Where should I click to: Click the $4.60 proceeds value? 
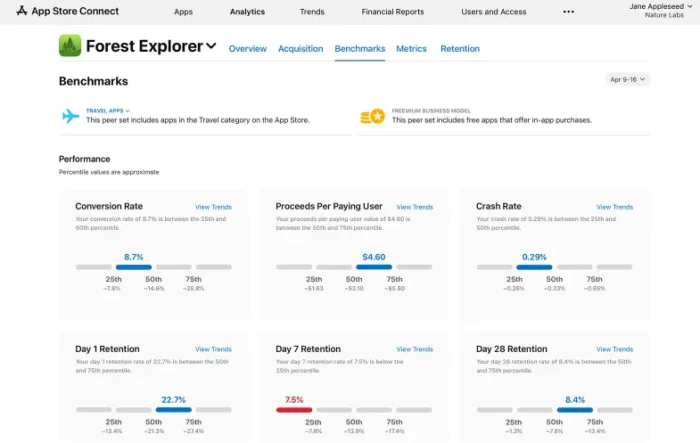(x=374, y=257)
